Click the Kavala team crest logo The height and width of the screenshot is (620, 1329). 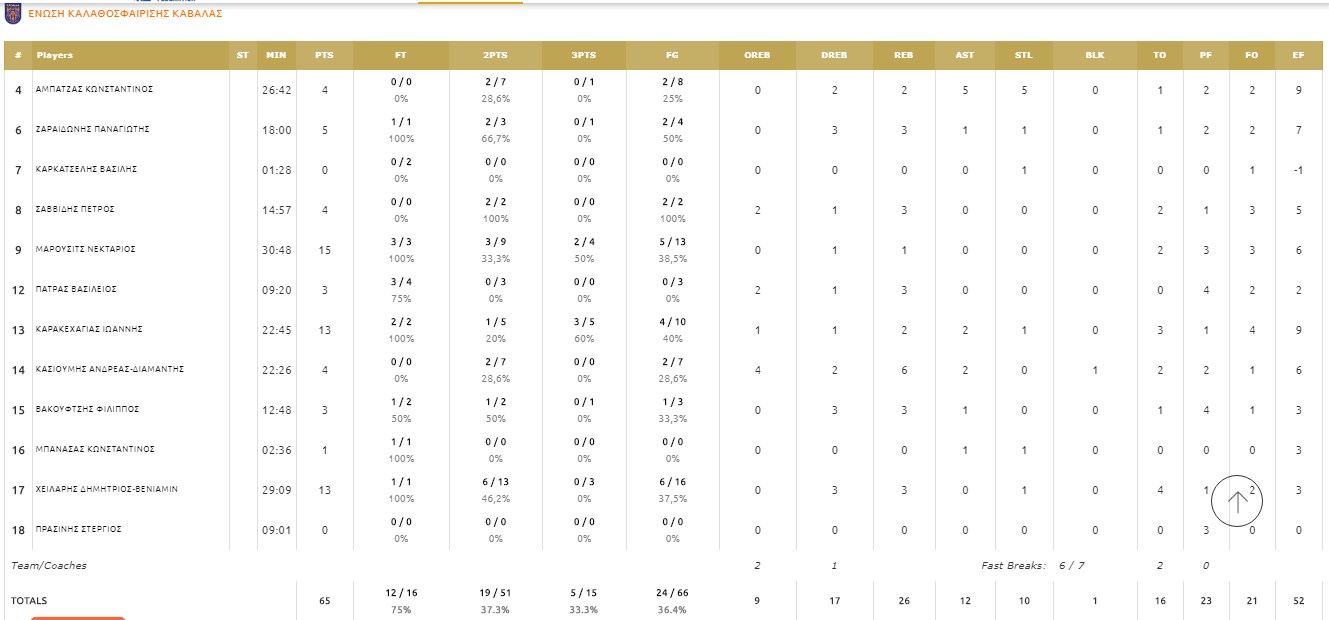click(x=13, y=14)
